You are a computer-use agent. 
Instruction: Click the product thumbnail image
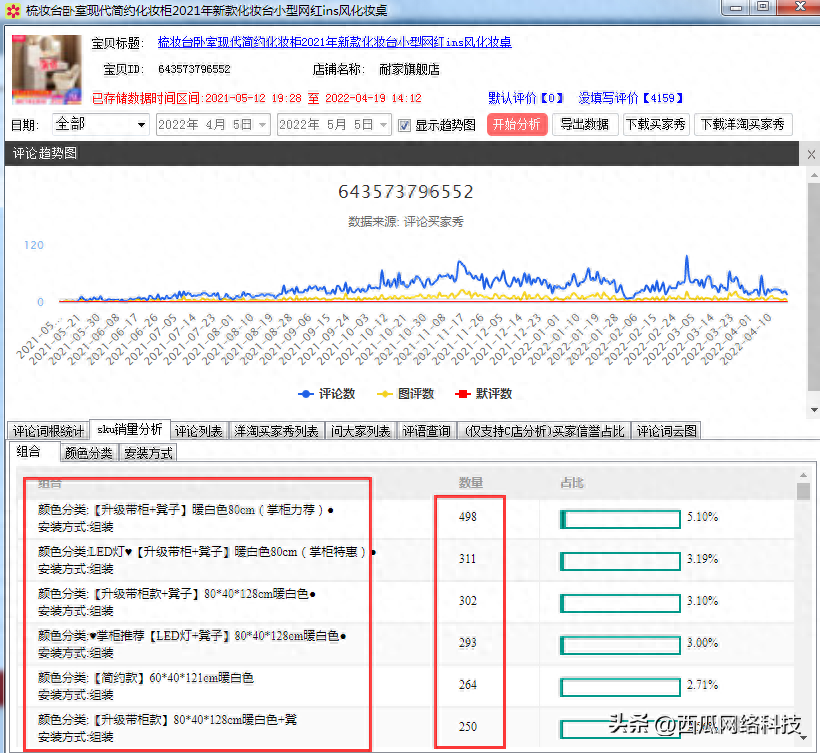[x=46, y=70]
